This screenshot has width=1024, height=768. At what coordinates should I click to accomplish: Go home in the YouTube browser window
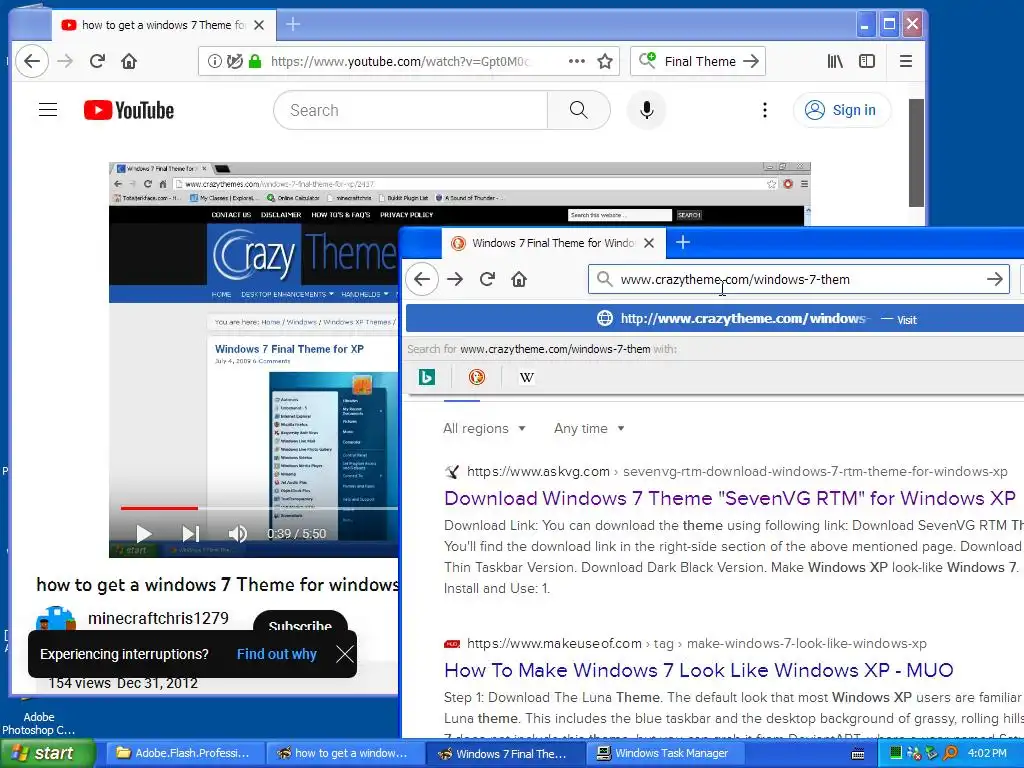click(129, 61)
